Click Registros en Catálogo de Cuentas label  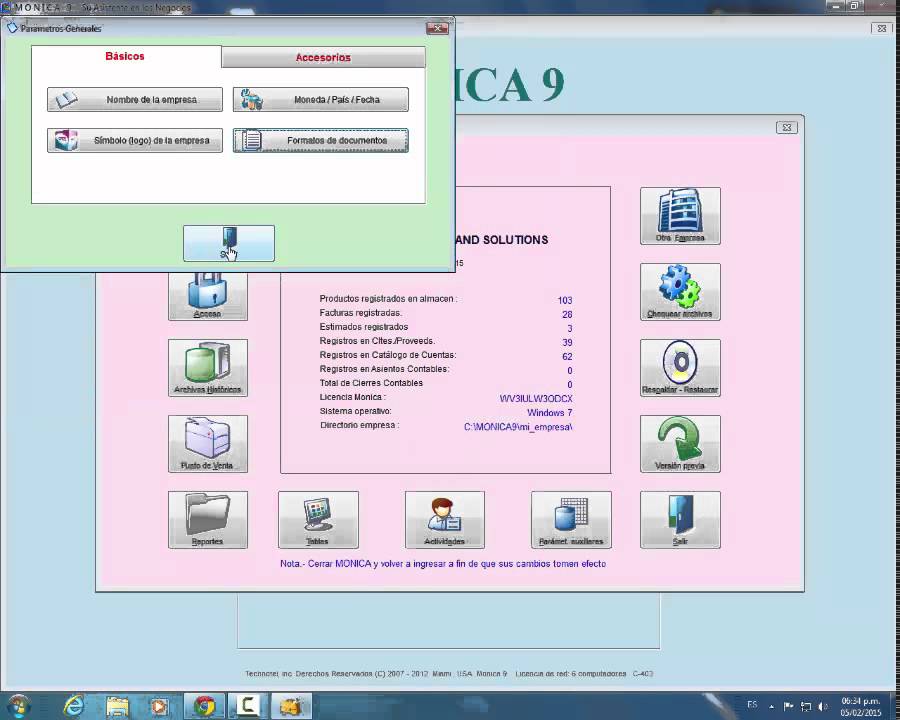(388, 355)
